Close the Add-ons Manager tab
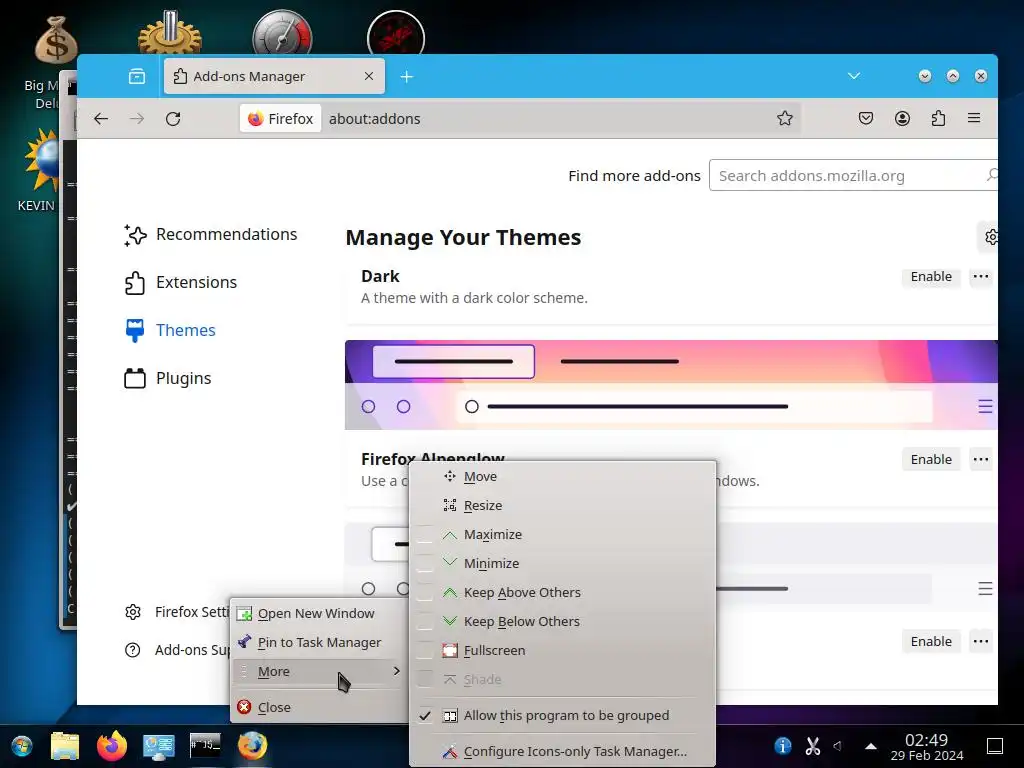Screen dimensions: 1024x768 368,76
